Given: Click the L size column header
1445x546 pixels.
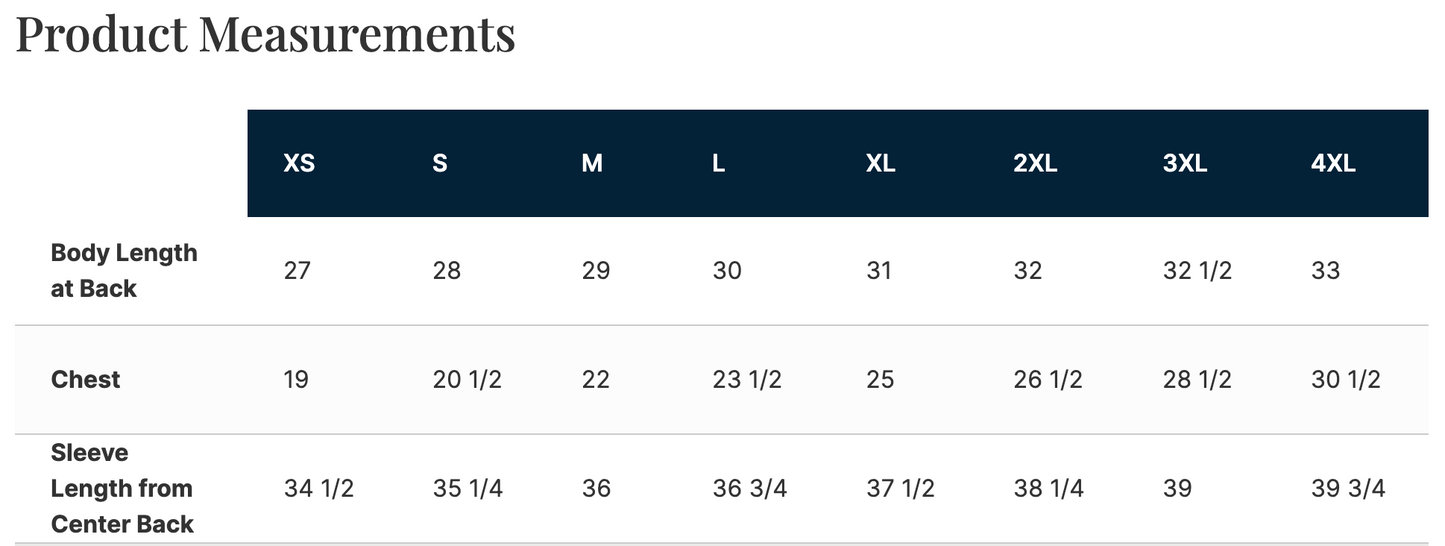Looking at the screenshot, I should pos(718,164).
